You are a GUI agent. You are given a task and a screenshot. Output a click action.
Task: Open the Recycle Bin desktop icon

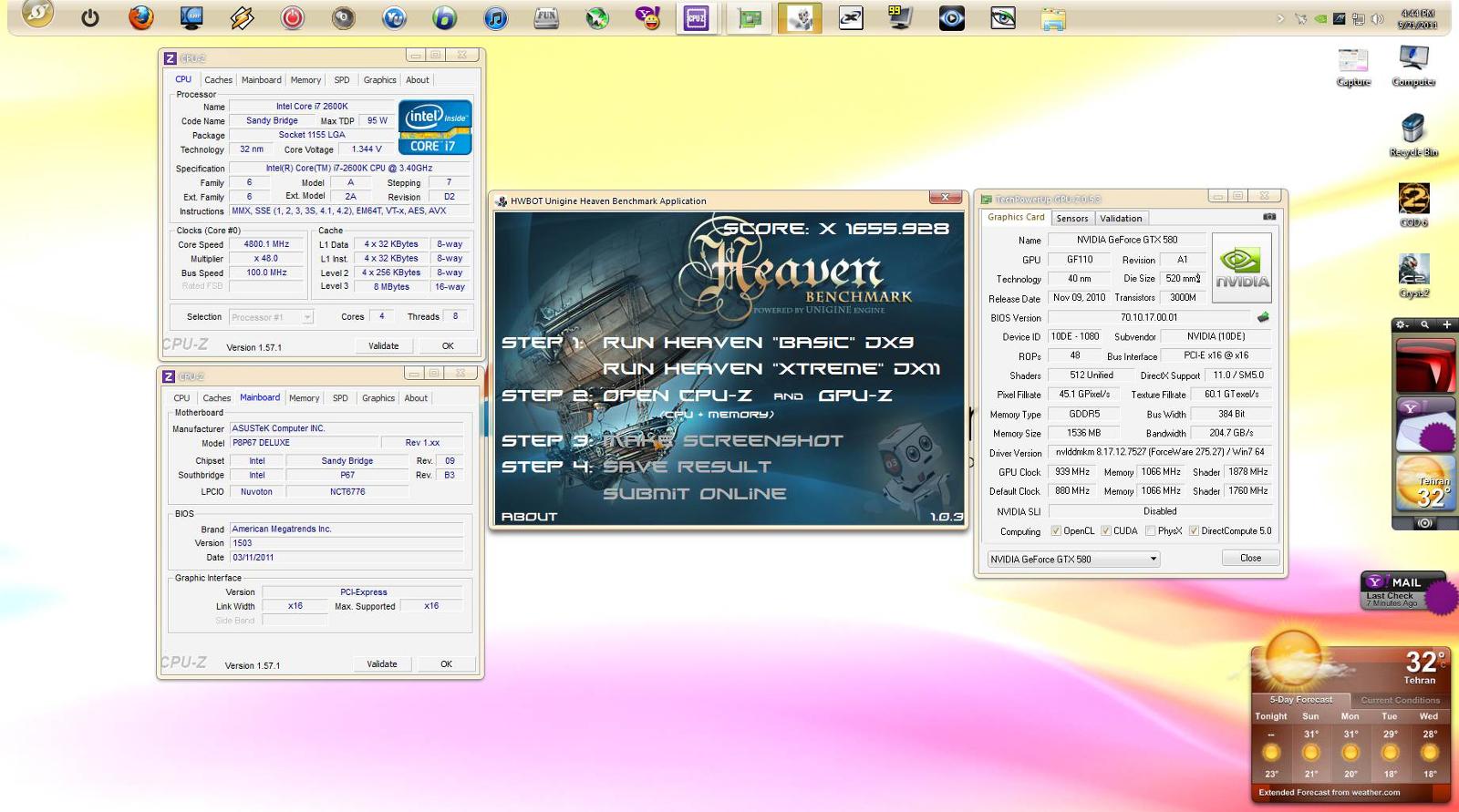coord(1413,135)
